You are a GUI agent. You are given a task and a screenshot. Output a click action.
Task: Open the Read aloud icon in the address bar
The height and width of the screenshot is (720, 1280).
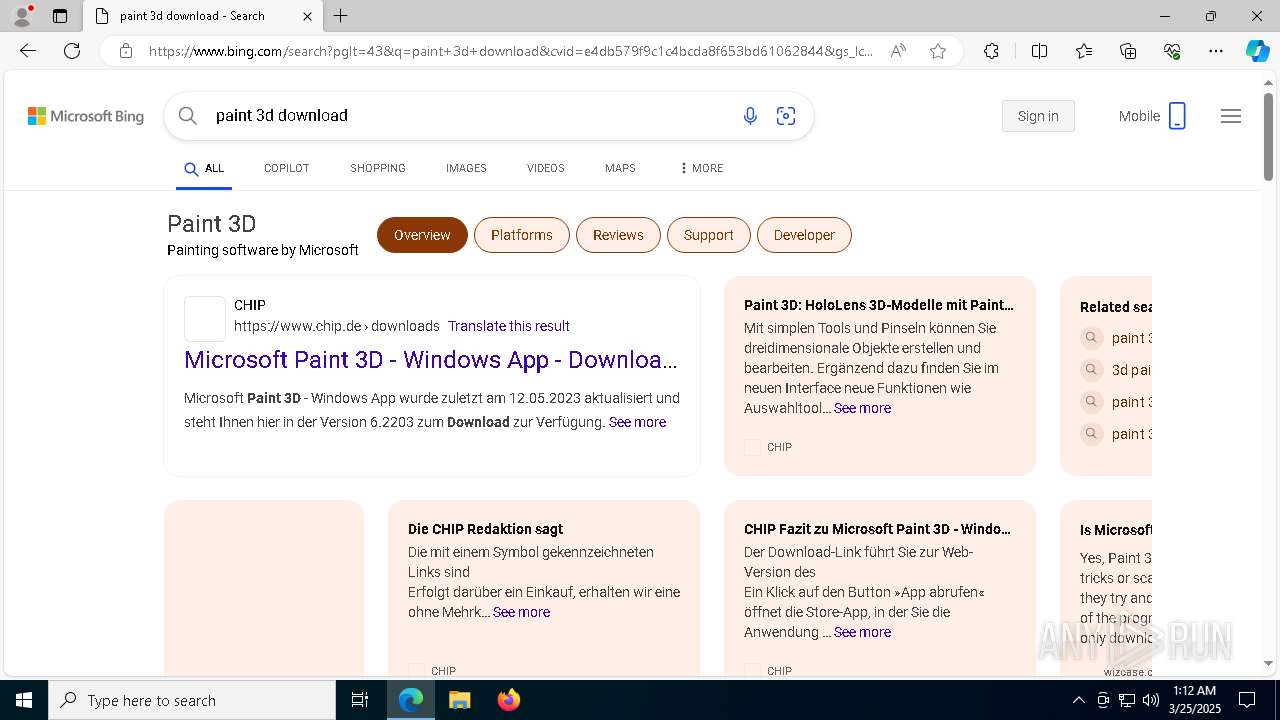point(898,51)
